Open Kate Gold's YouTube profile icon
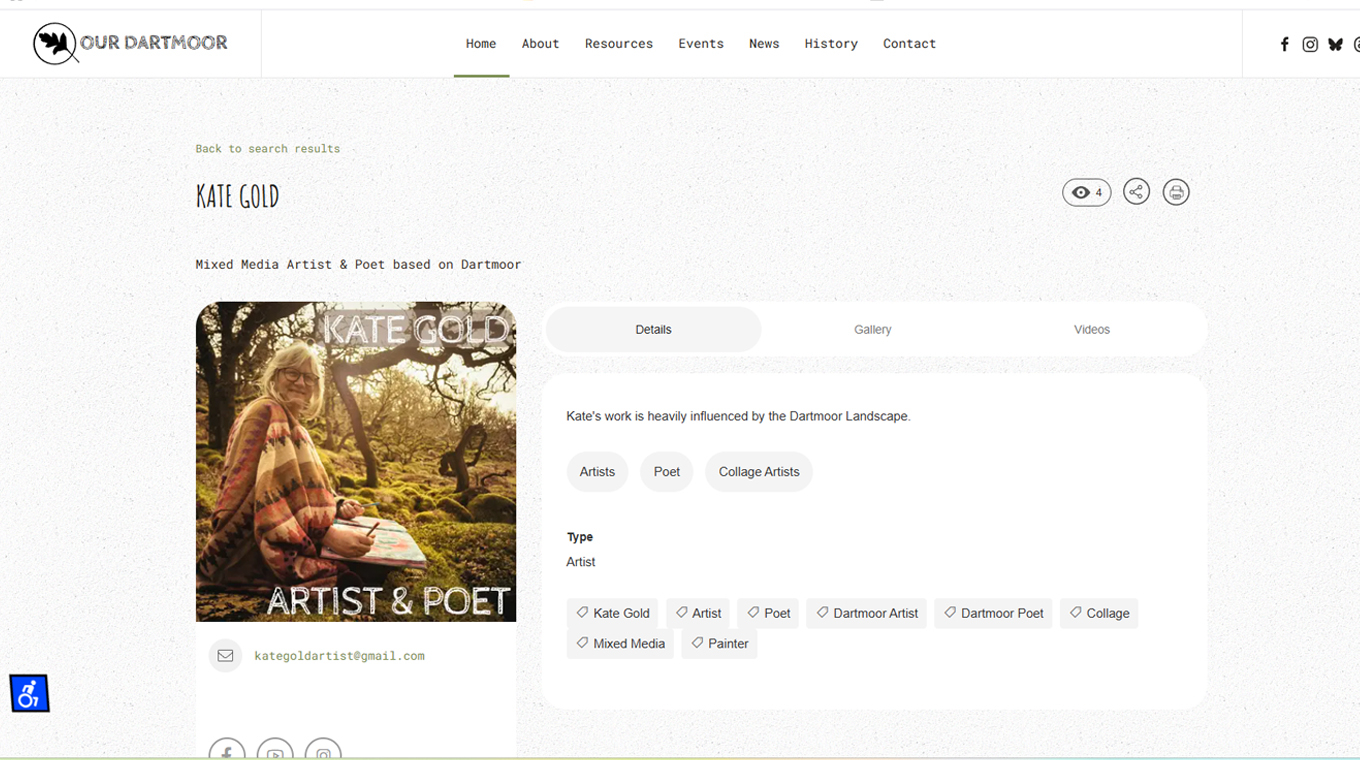 coord(275,752)
